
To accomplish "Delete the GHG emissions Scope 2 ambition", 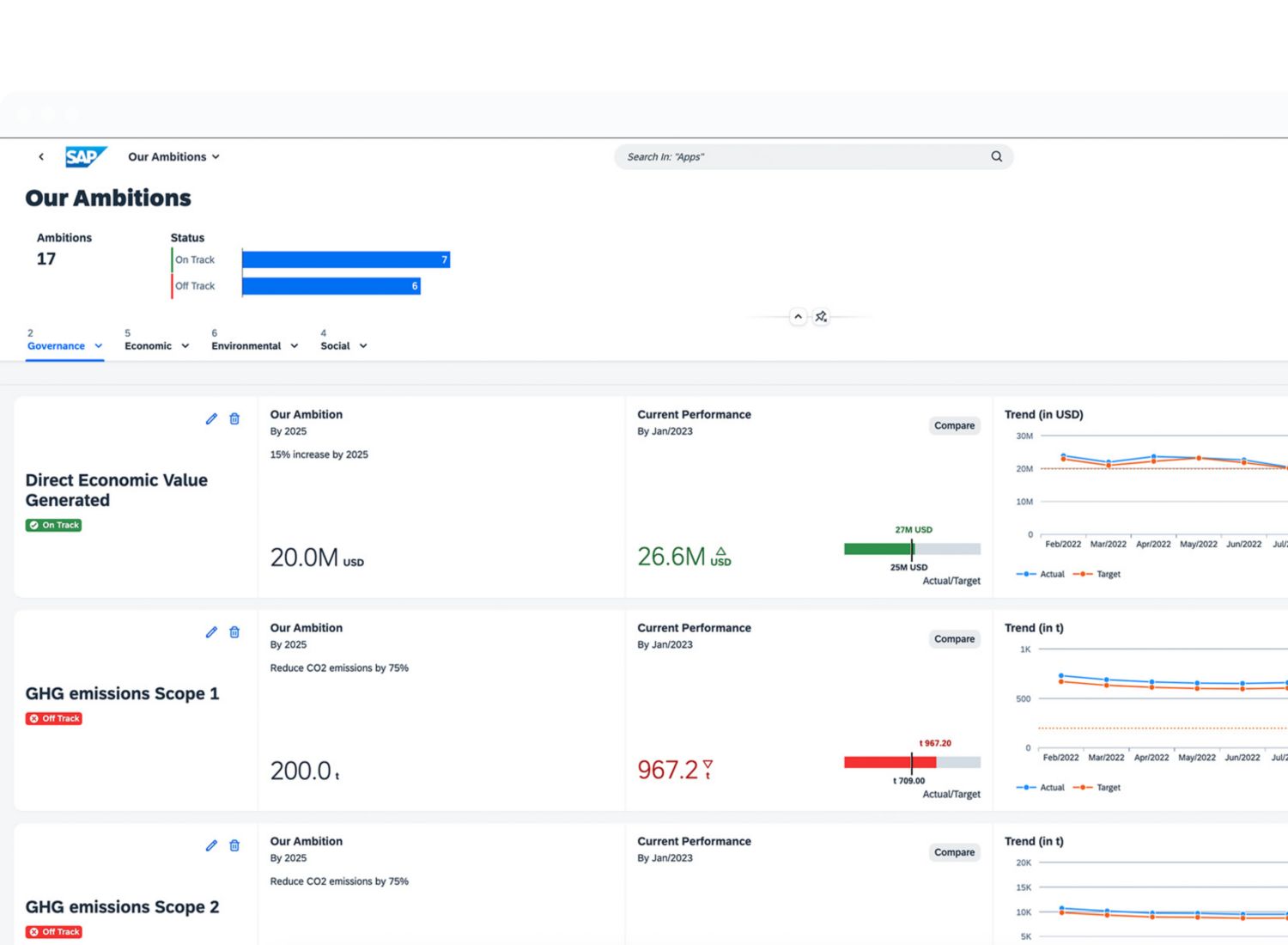I will (x=234, y=845).
